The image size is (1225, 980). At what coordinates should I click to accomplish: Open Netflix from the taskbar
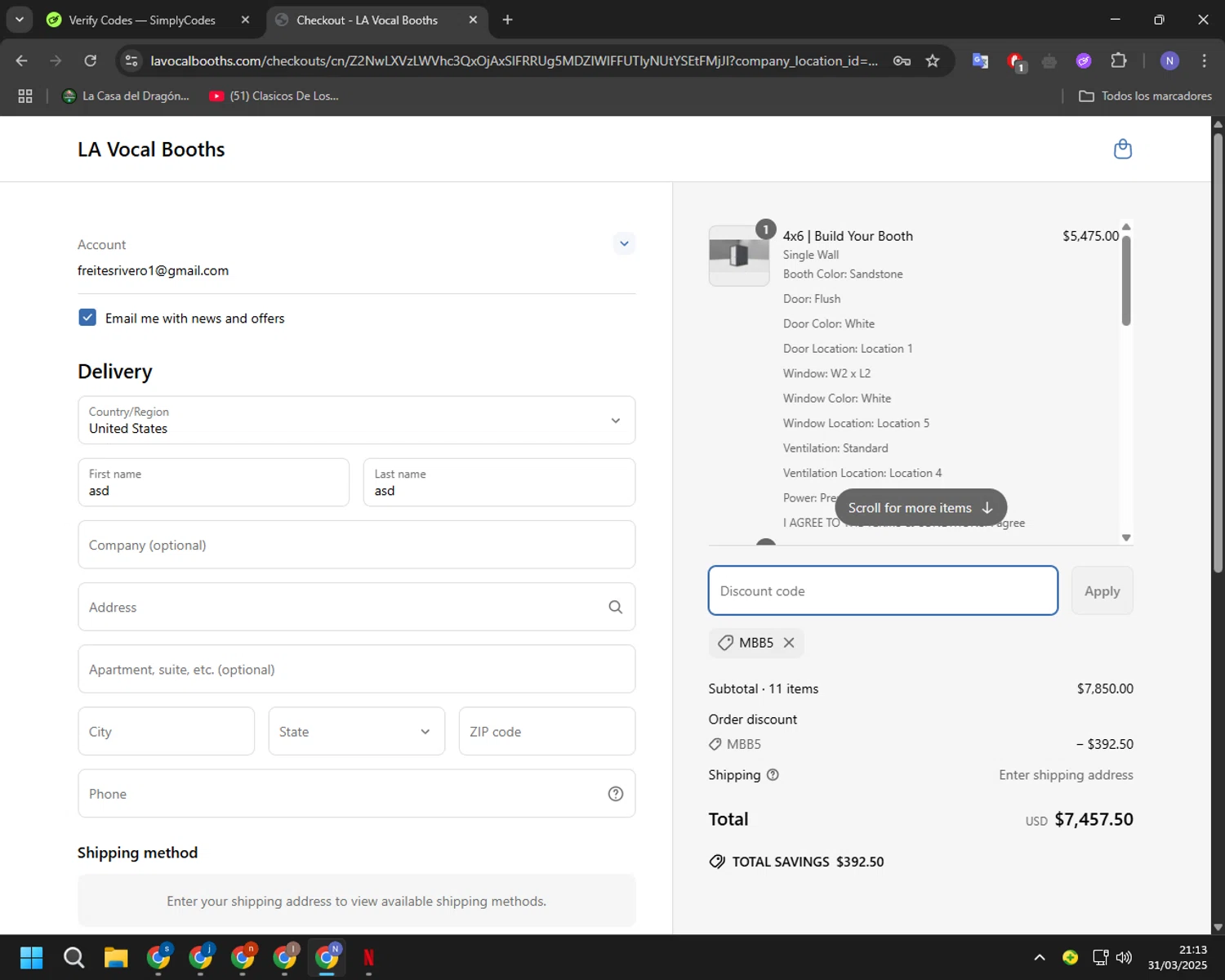tap(368, 957)
